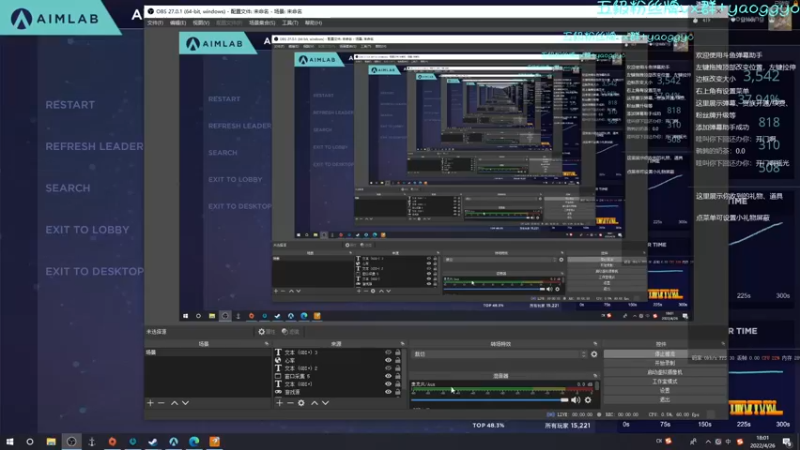800x450 pixels.
Task: Expand the system tray hidden icons chevron
Action: [708, 442]
